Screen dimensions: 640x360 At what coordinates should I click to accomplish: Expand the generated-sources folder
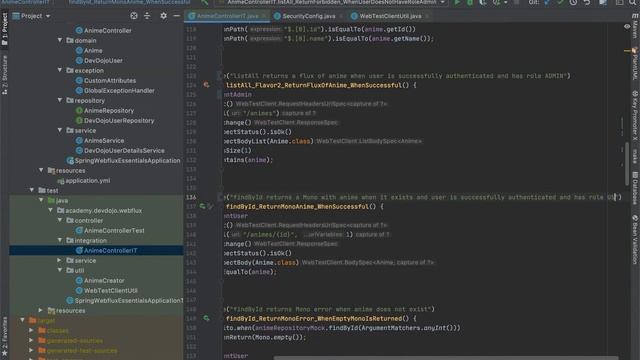31,340
